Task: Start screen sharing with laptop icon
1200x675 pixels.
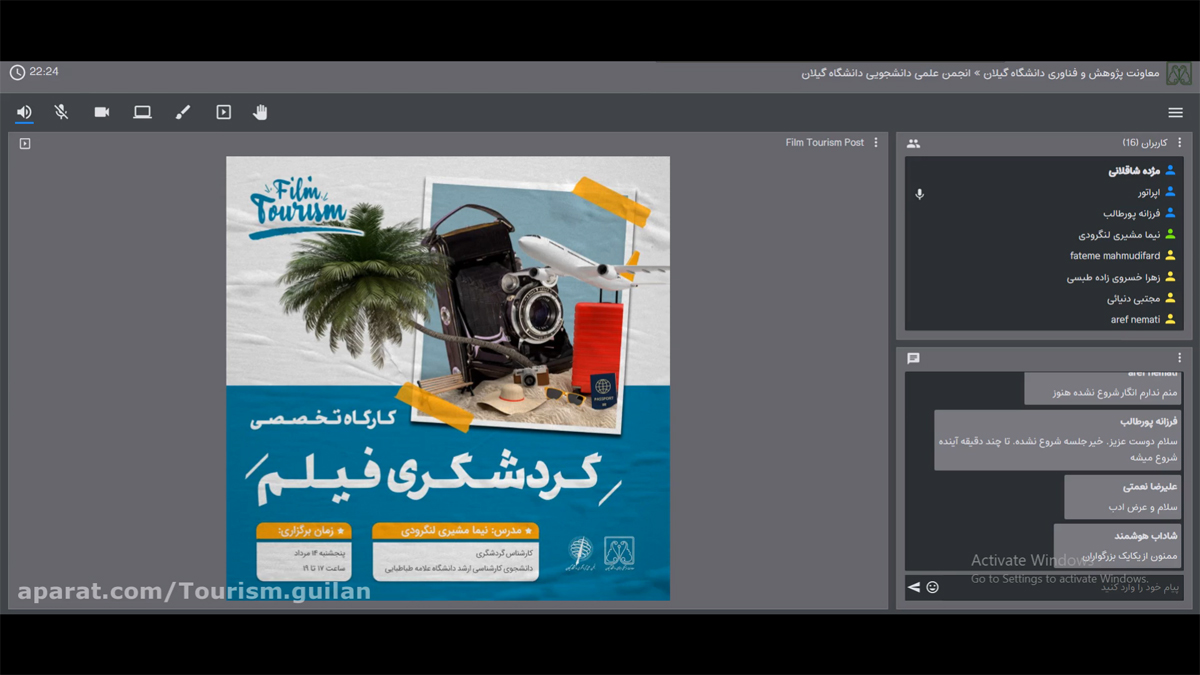Action: point(142,112)
